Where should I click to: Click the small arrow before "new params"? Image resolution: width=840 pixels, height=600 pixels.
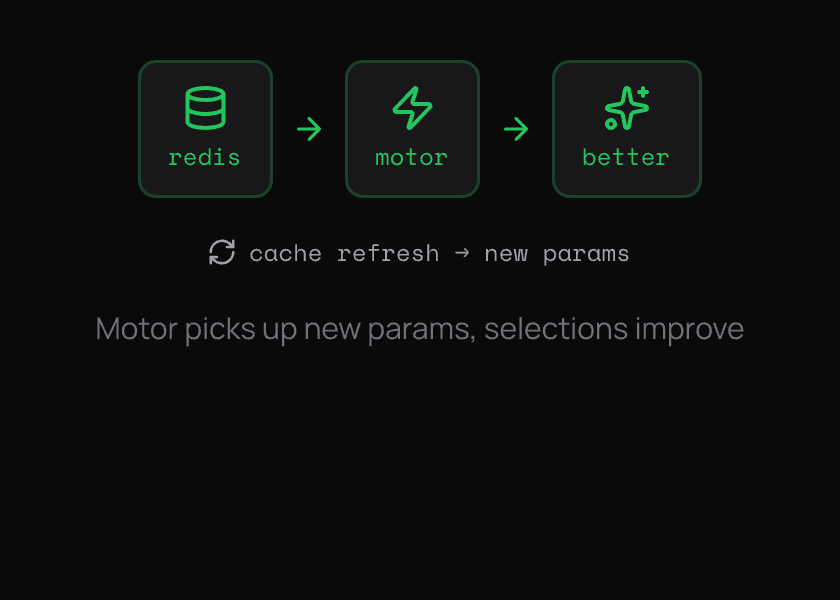(462, 253)
